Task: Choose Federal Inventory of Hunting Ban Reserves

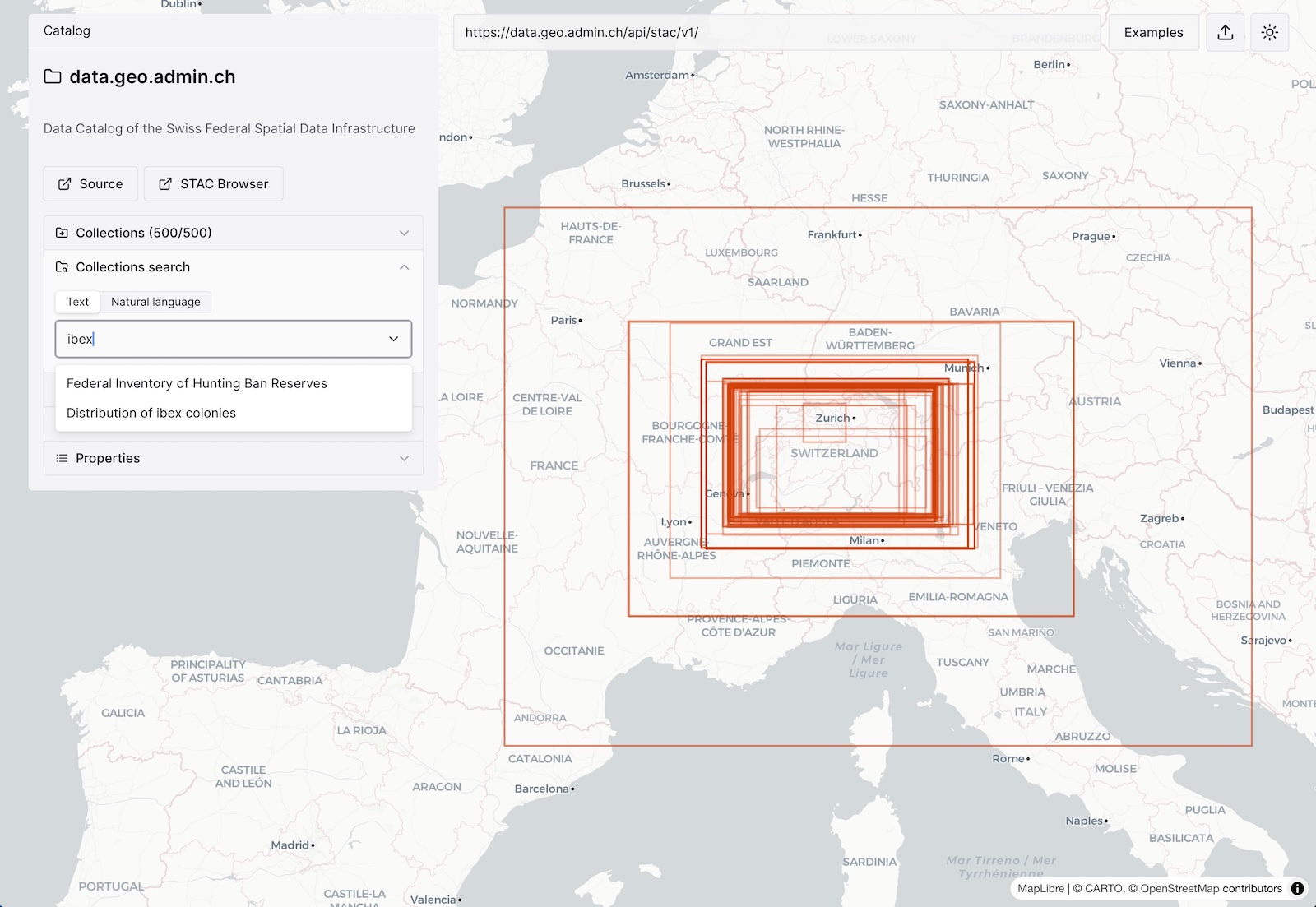Action: [197, 383]
